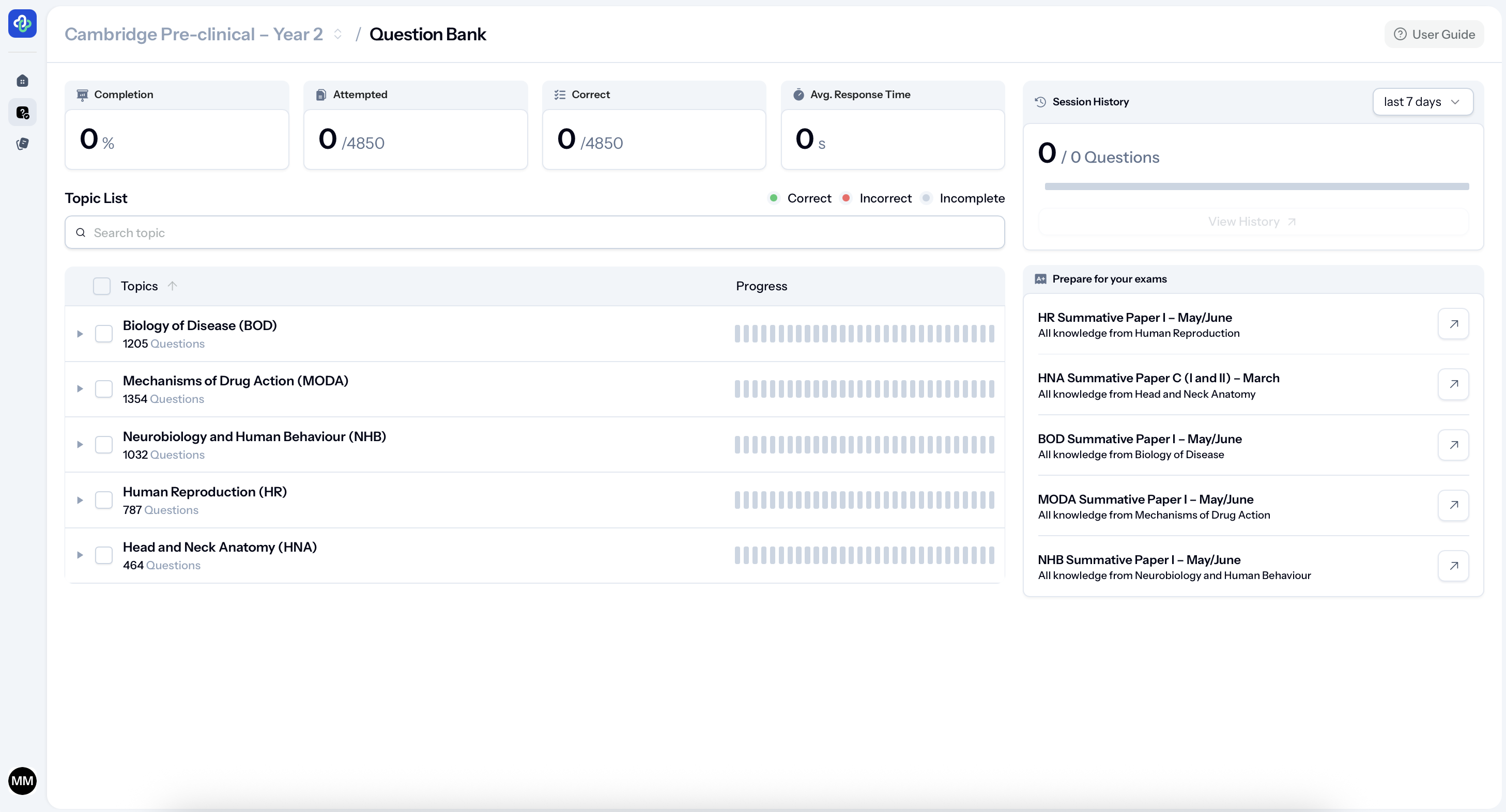
Task: Open the home dashboard sidebar icon
Action: [22, 81]
